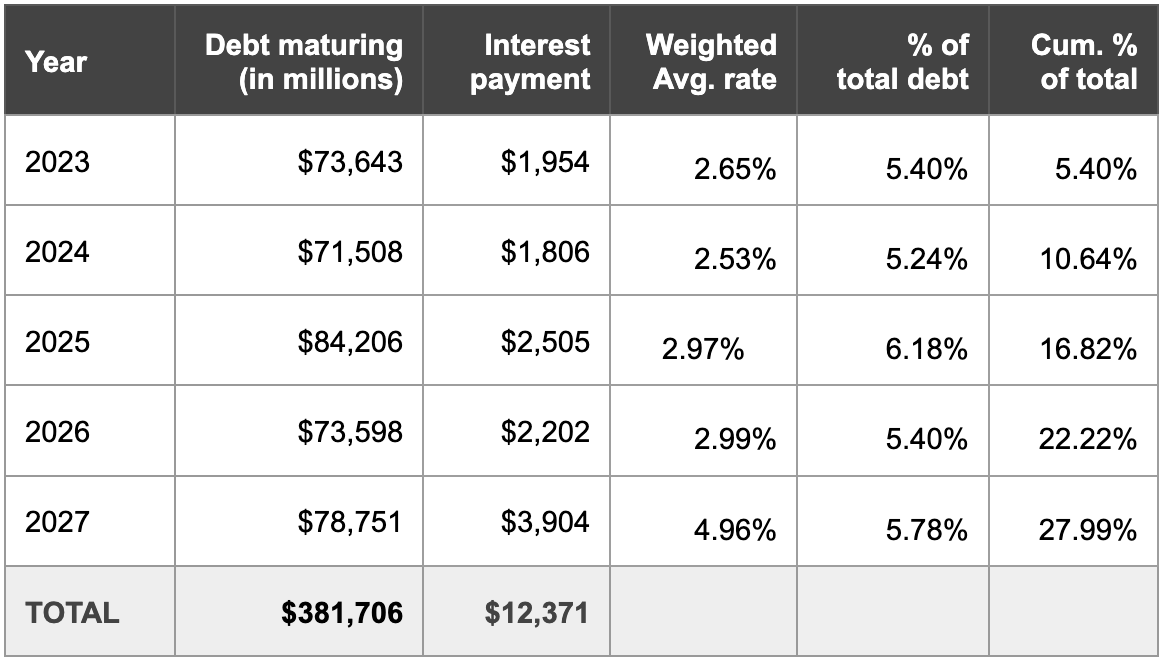Click the 2027 year cell
Viewport: 1162px width, 661px height.
pos(57,522)
